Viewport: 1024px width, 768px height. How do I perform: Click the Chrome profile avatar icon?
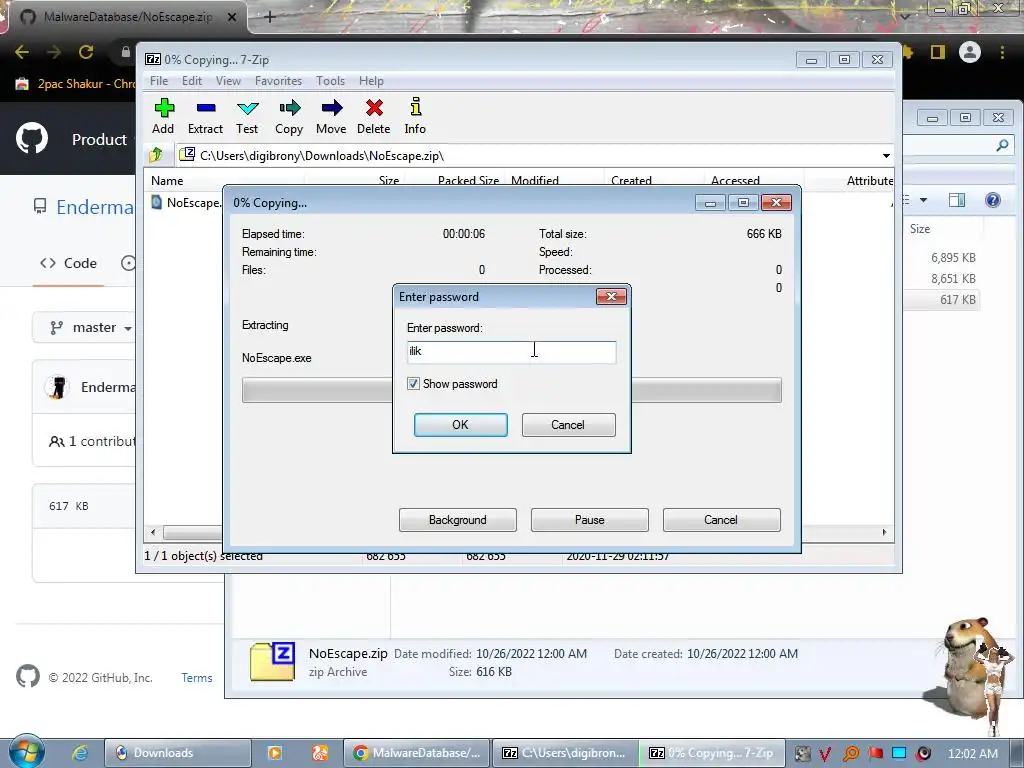tap(970, 52)
